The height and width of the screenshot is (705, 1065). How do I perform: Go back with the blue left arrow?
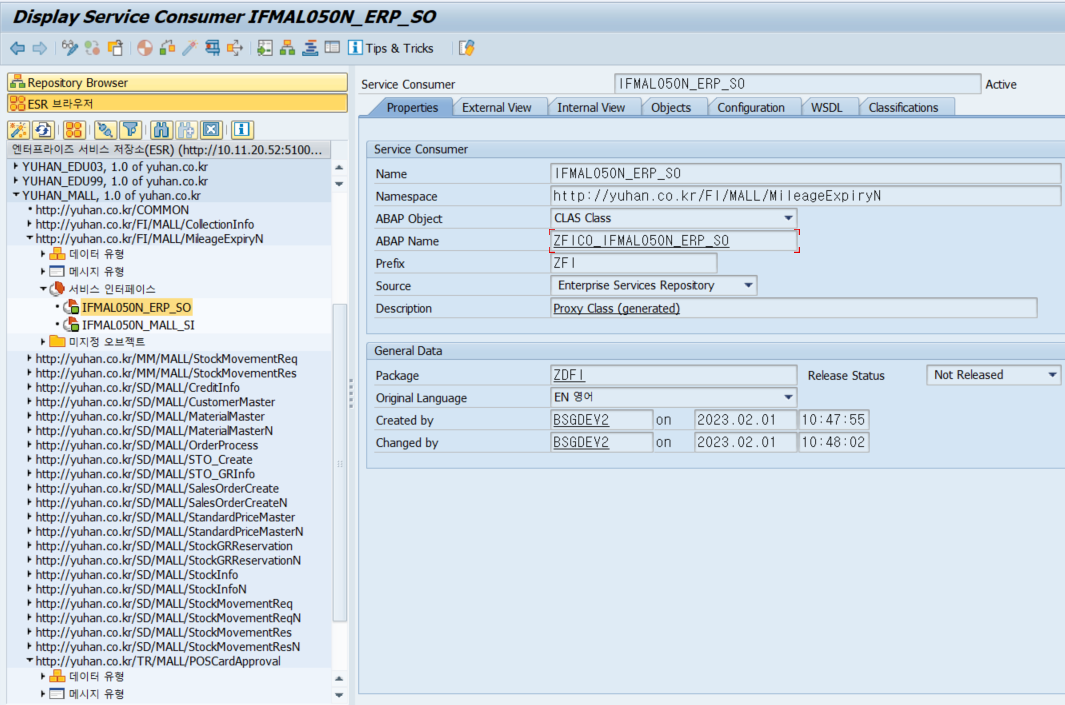(x=18, y=48)
